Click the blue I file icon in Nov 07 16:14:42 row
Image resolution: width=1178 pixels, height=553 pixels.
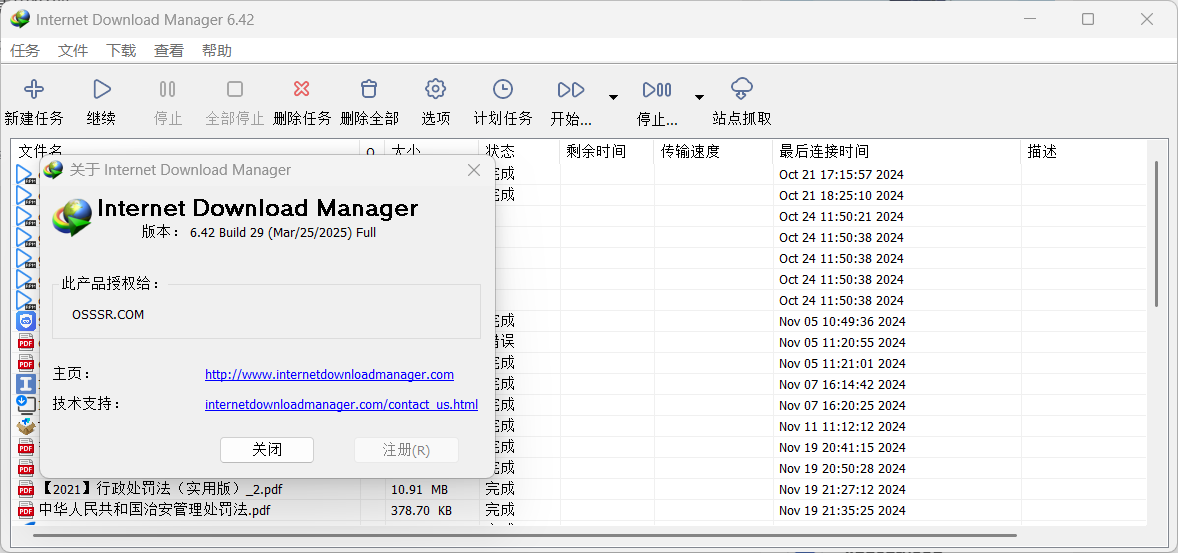(26, 384)
